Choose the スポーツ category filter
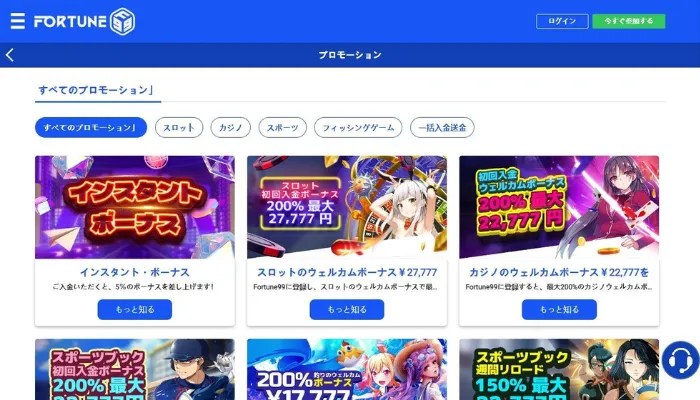 pyautogui.click(x=283, y=128)
